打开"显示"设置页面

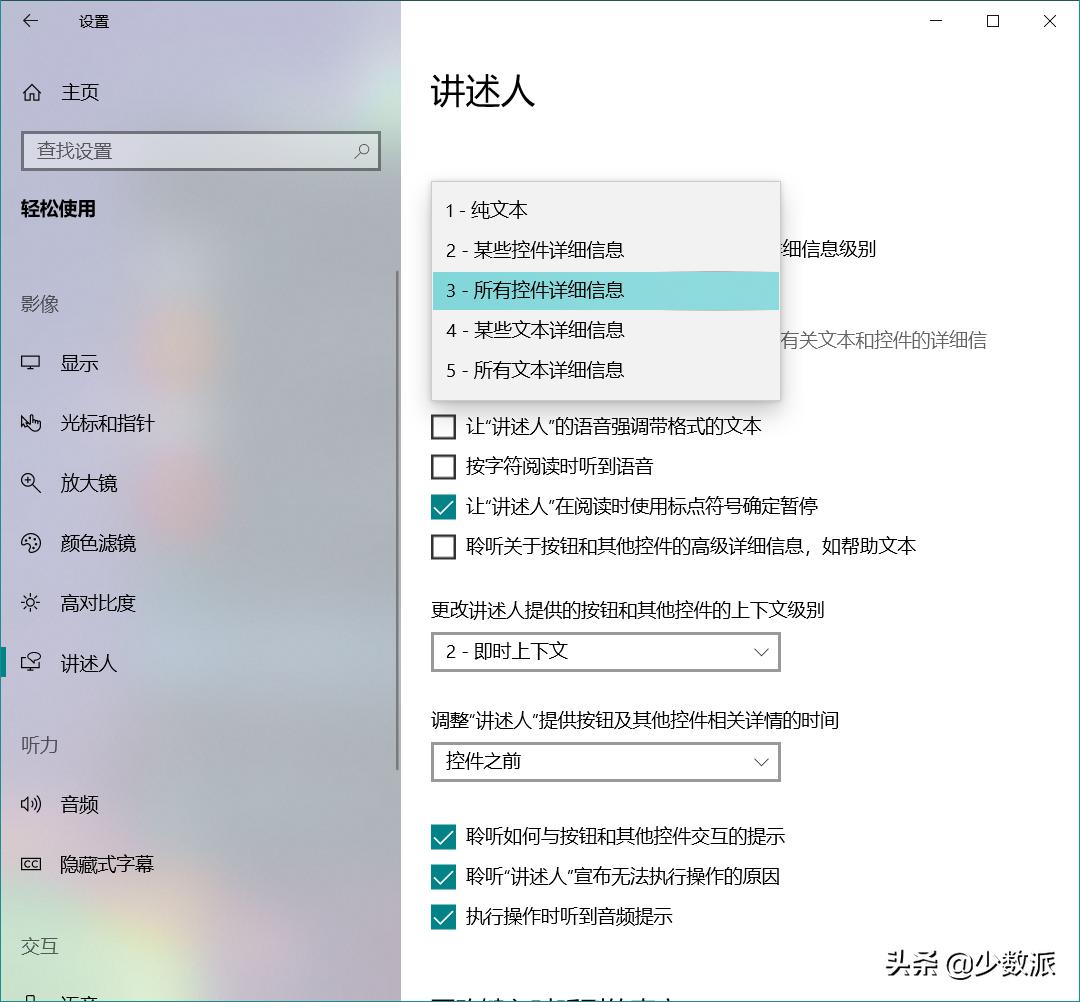click(x=78, y=363)
